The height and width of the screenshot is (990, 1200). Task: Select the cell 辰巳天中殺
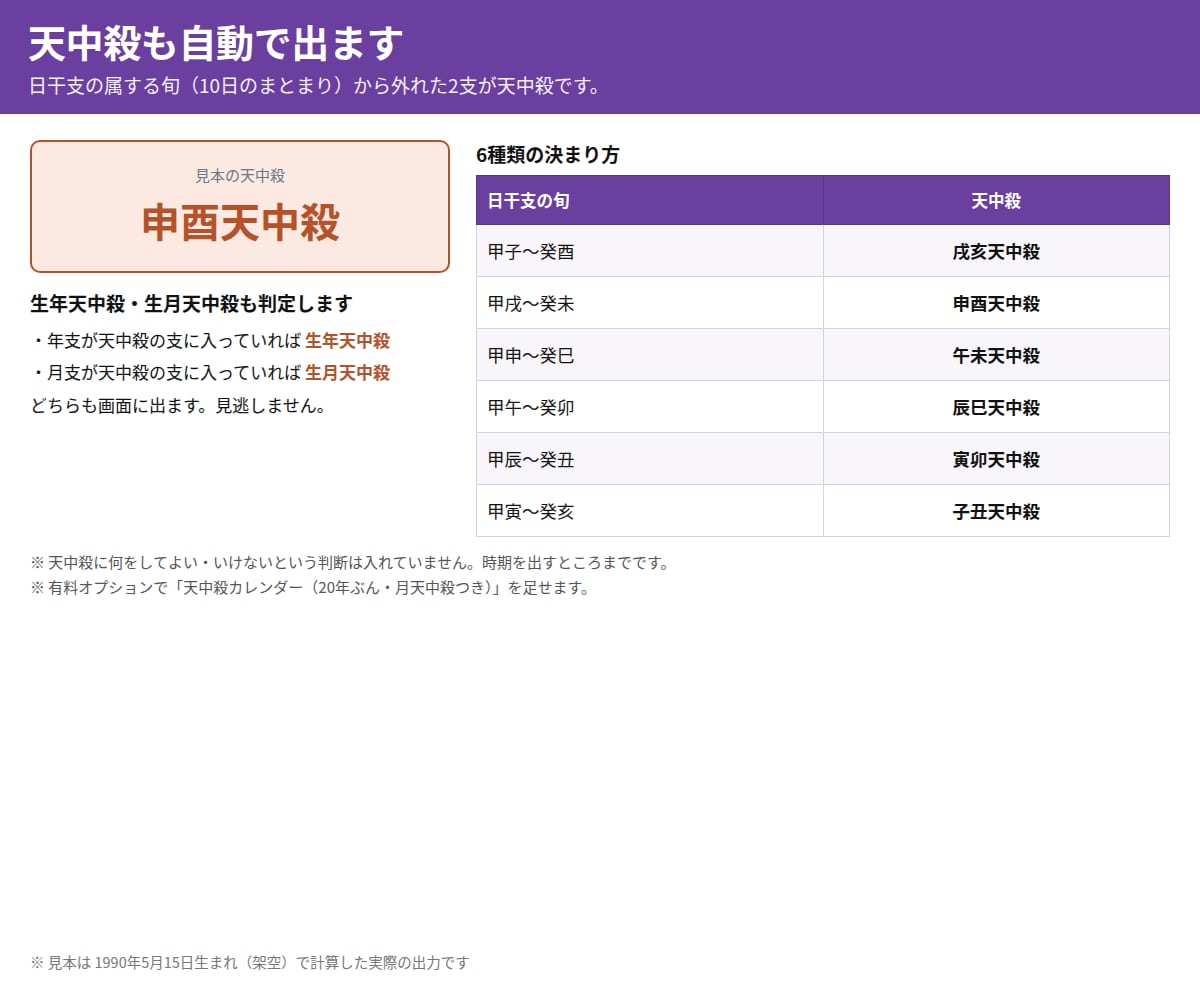(x=996, y=408)
